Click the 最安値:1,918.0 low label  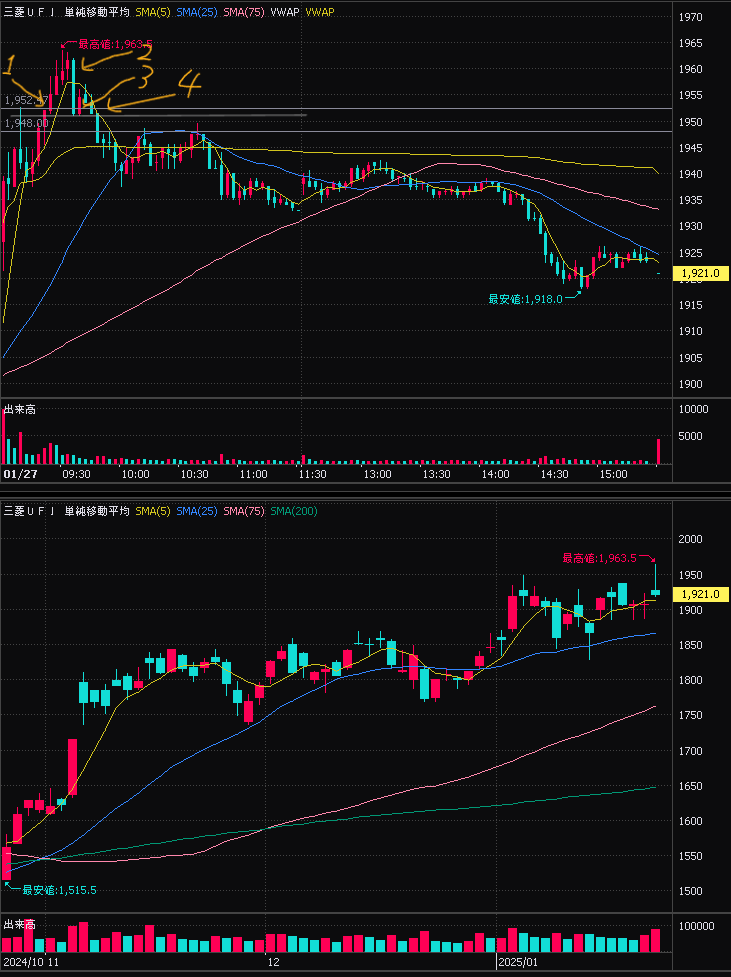click(x=525, y=299)
